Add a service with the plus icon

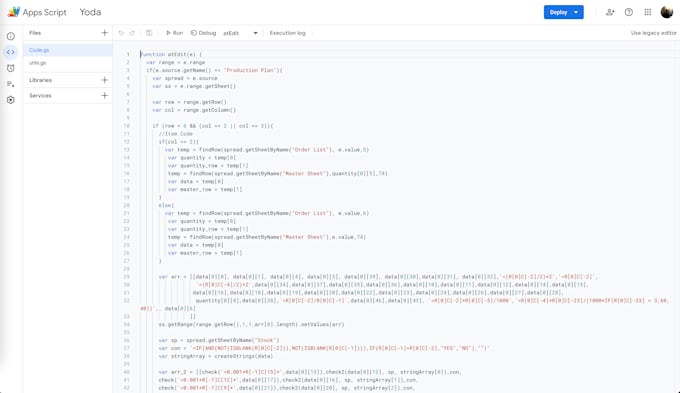pyautogui.click(x=105, y=95)
